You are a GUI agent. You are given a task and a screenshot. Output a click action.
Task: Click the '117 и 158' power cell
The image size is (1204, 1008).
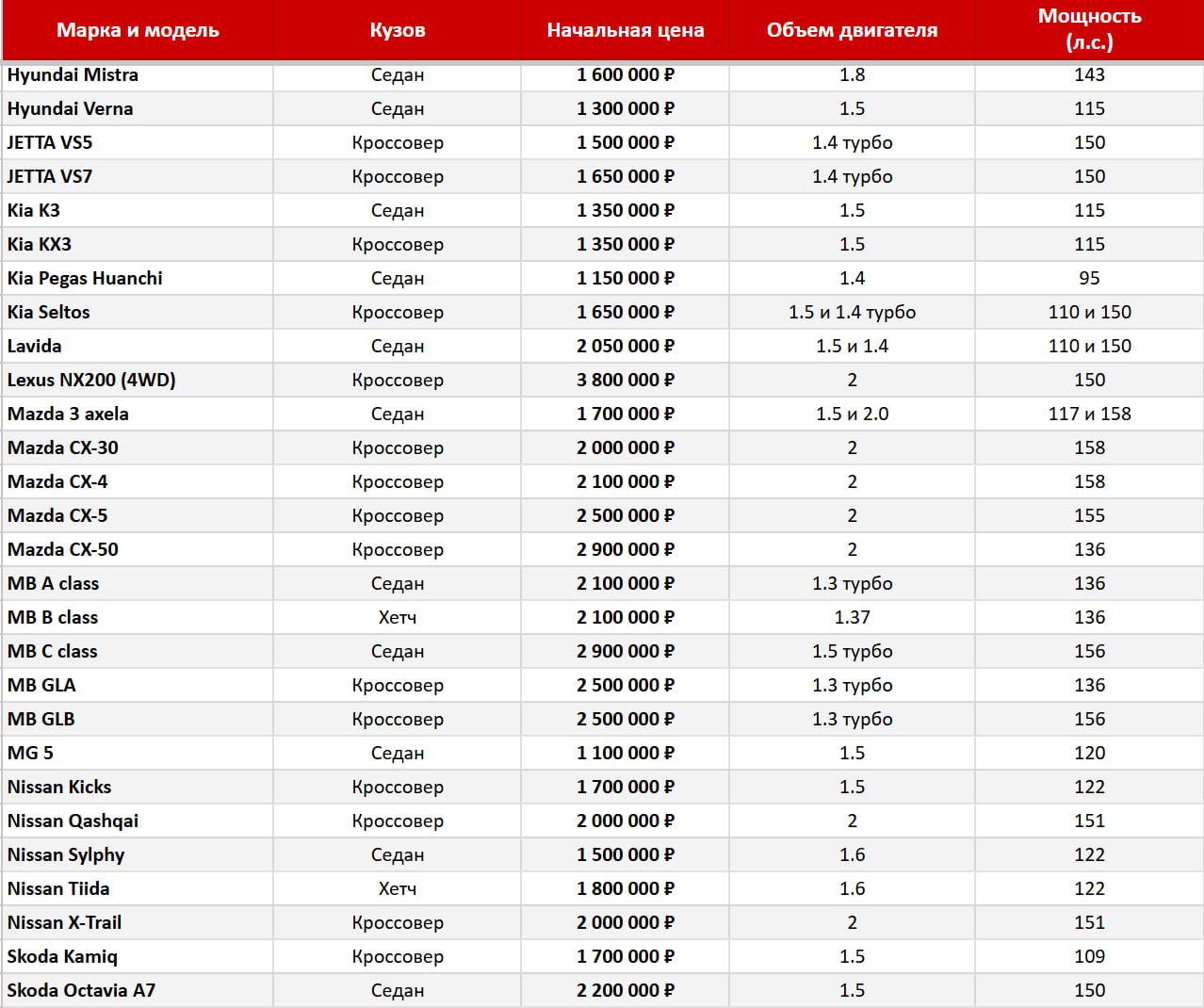click(1089, 415)
